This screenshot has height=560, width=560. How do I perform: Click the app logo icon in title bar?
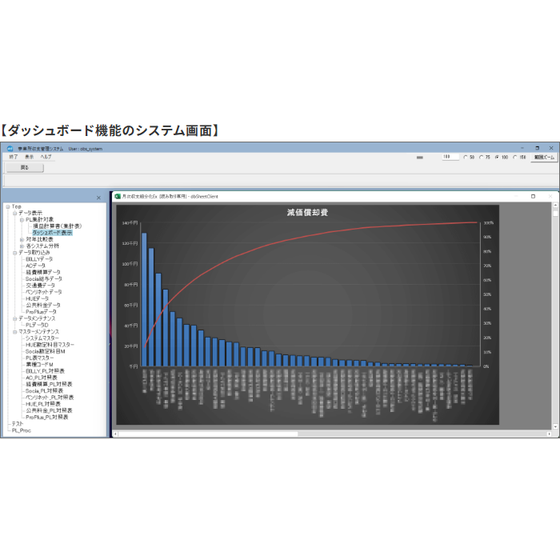point(10,148)
